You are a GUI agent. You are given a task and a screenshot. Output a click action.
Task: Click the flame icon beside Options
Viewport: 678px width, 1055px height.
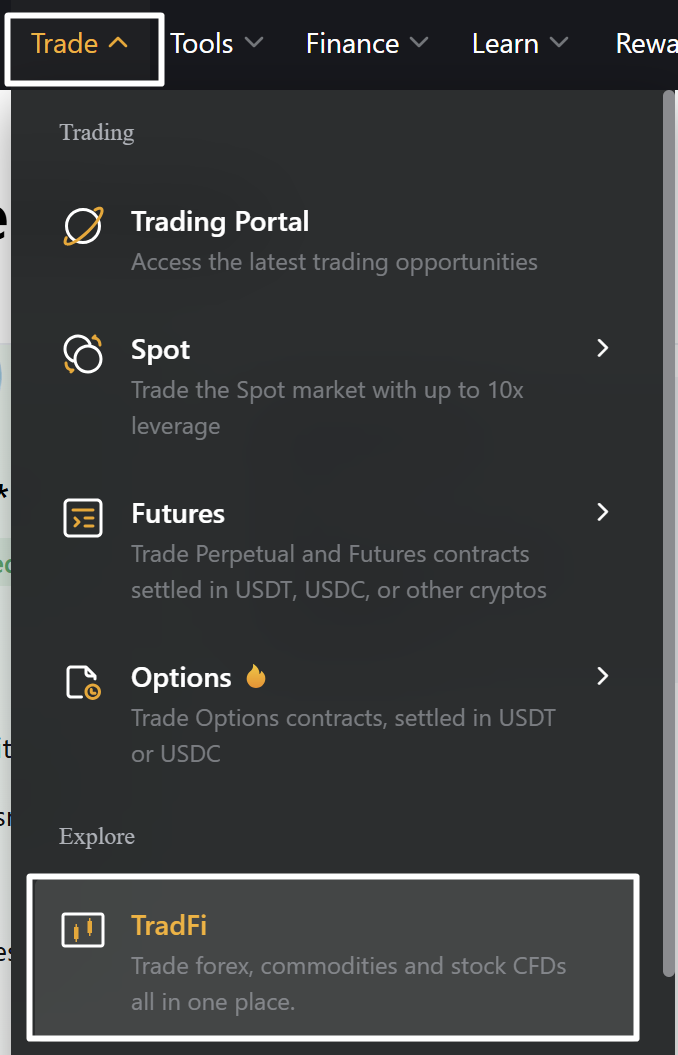254,677
